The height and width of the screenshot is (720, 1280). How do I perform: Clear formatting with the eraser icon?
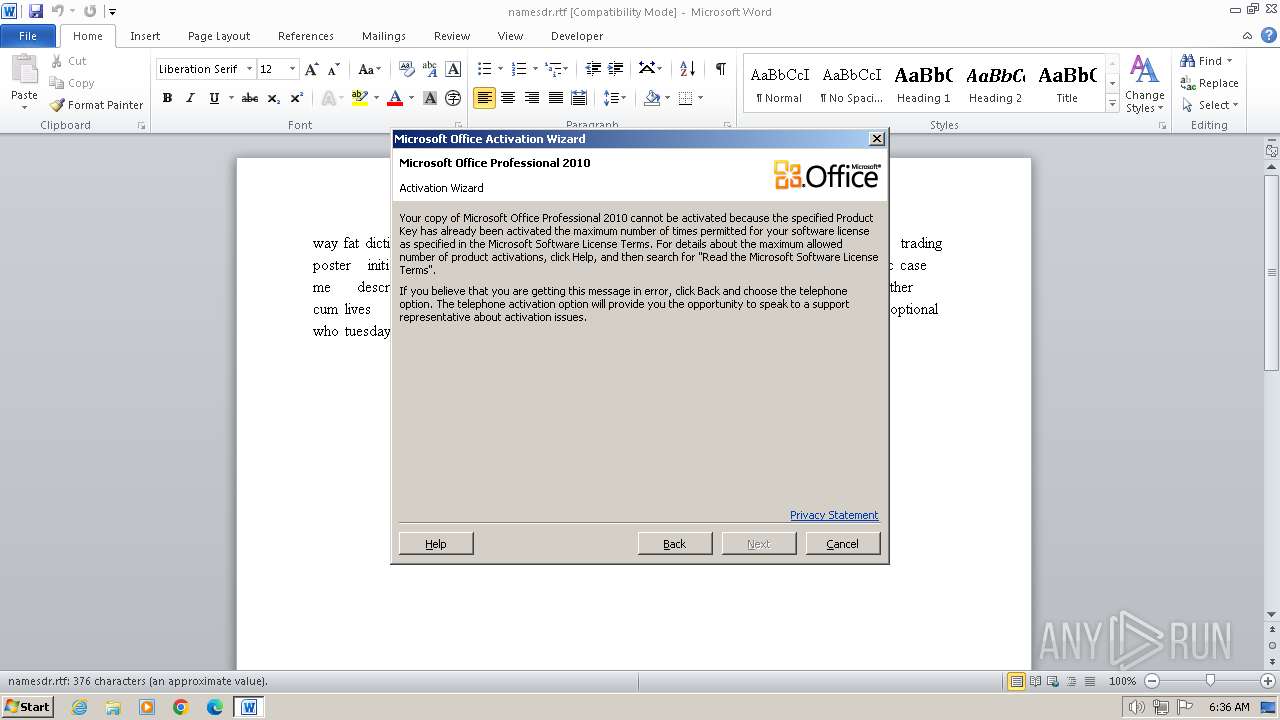click(x=406, y=69)
